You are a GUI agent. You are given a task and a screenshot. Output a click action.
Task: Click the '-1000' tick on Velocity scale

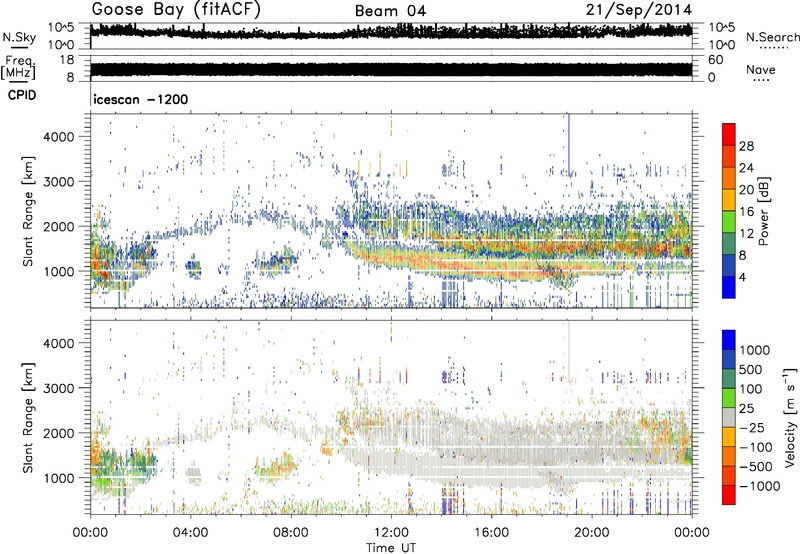tap(759, 486)
